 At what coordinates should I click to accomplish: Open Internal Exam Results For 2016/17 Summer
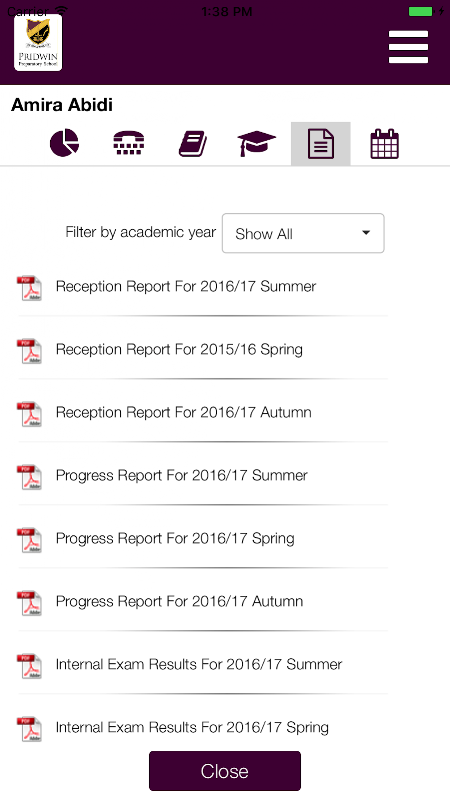(x=199, y=664)
